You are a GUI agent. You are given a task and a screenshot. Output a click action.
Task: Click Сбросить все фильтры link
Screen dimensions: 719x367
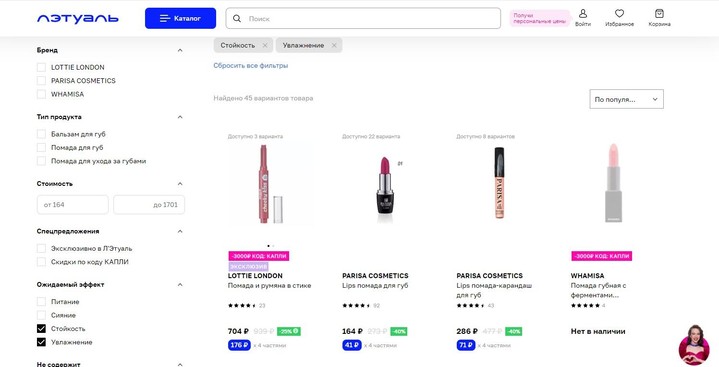click(x=250, y=66)
